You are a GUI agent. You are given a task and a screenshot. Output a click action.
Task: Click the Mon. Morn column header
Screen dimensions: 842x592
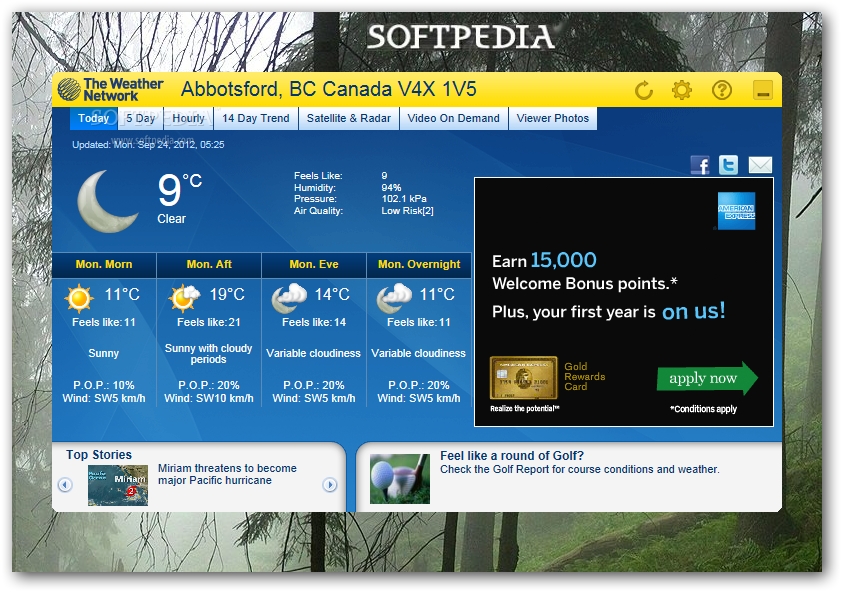tap(104, 264)
